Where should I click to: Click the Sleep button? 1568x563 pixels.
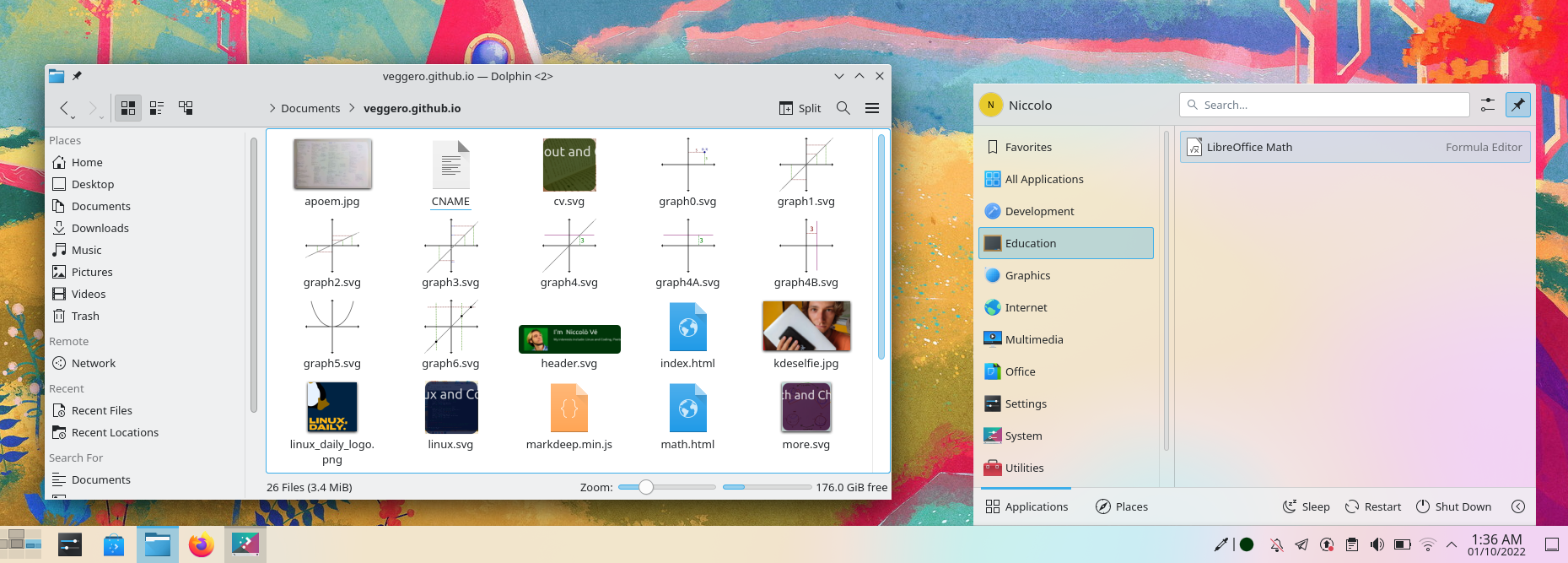(x=1307, y=506)
